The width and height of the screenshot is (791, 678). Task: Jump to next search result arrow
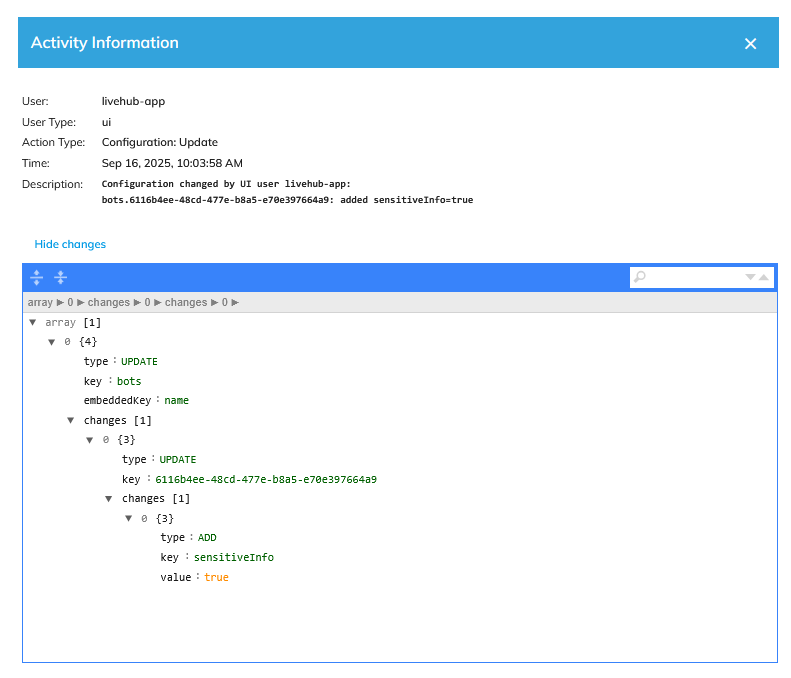click(751, 277)
